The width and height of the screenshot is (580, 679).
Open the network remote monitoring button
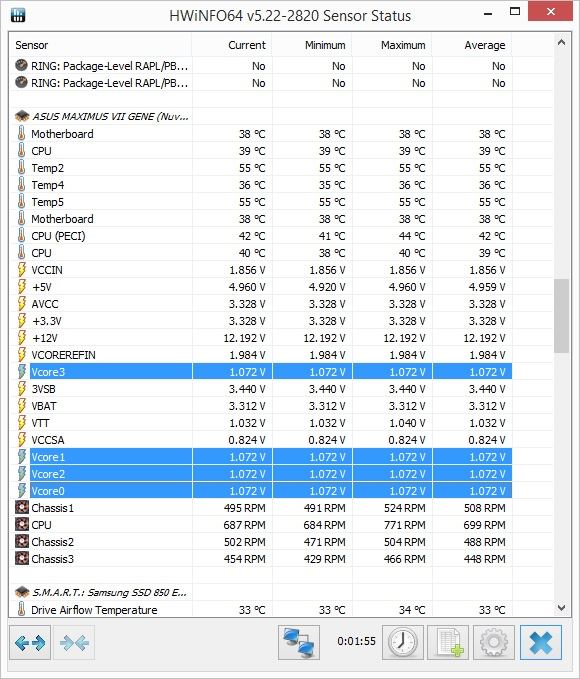tap(299, 643)
